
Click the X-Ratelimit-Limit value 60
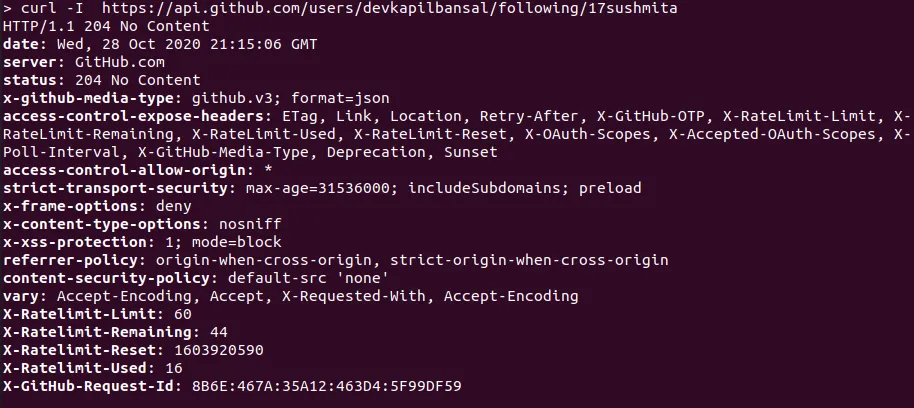pyautogui.click(x=182, y=314)
